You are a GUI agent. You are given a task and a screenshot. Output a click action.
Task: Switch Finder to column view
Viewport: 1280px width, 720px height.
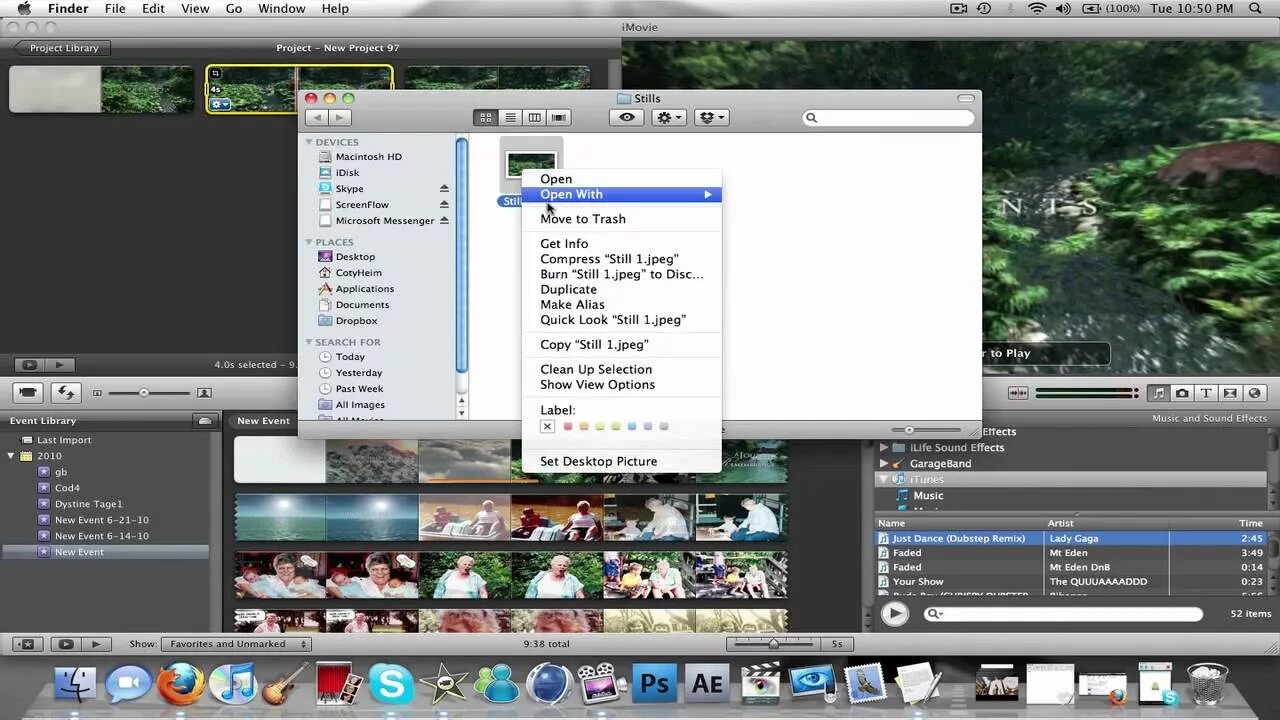pyautogui.click(x=534, y=117)
